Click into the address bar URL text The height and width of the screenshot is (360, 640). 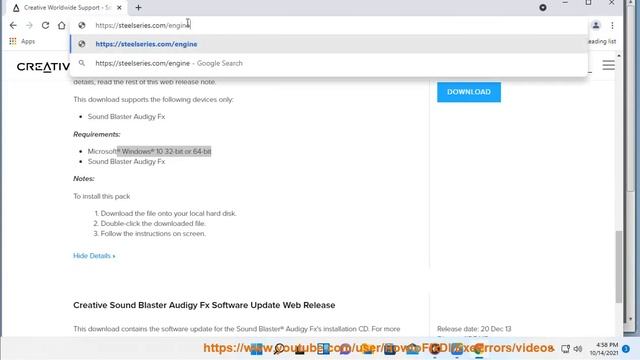pyautogui.click(x=143, y=25)
